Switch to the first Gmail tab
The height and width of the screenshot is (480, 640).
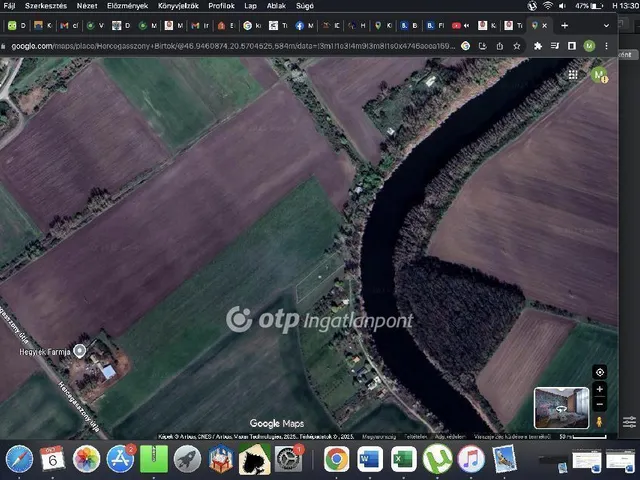click(x=69, y=26)
